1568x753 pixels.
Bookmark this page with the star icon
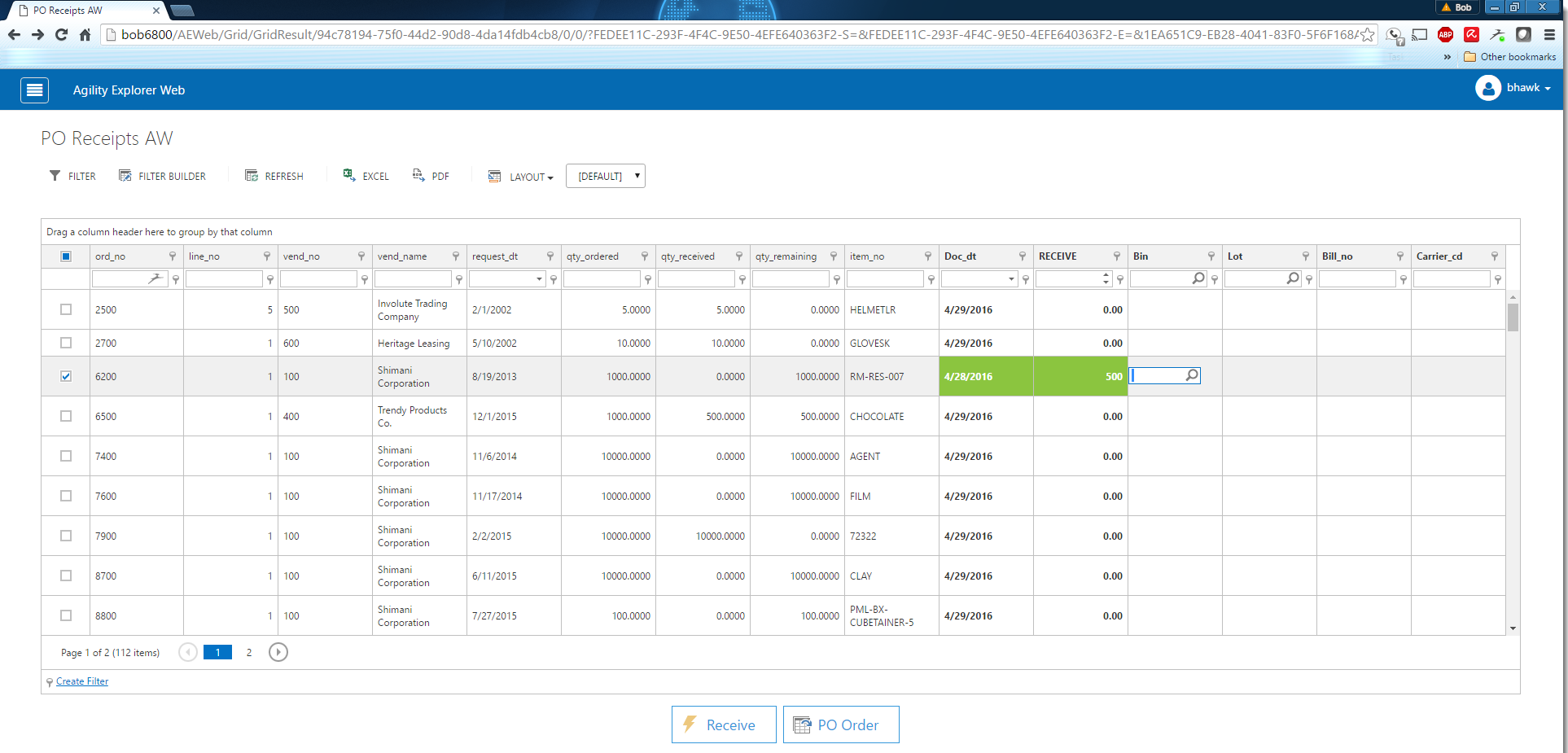click(1368, 35)
